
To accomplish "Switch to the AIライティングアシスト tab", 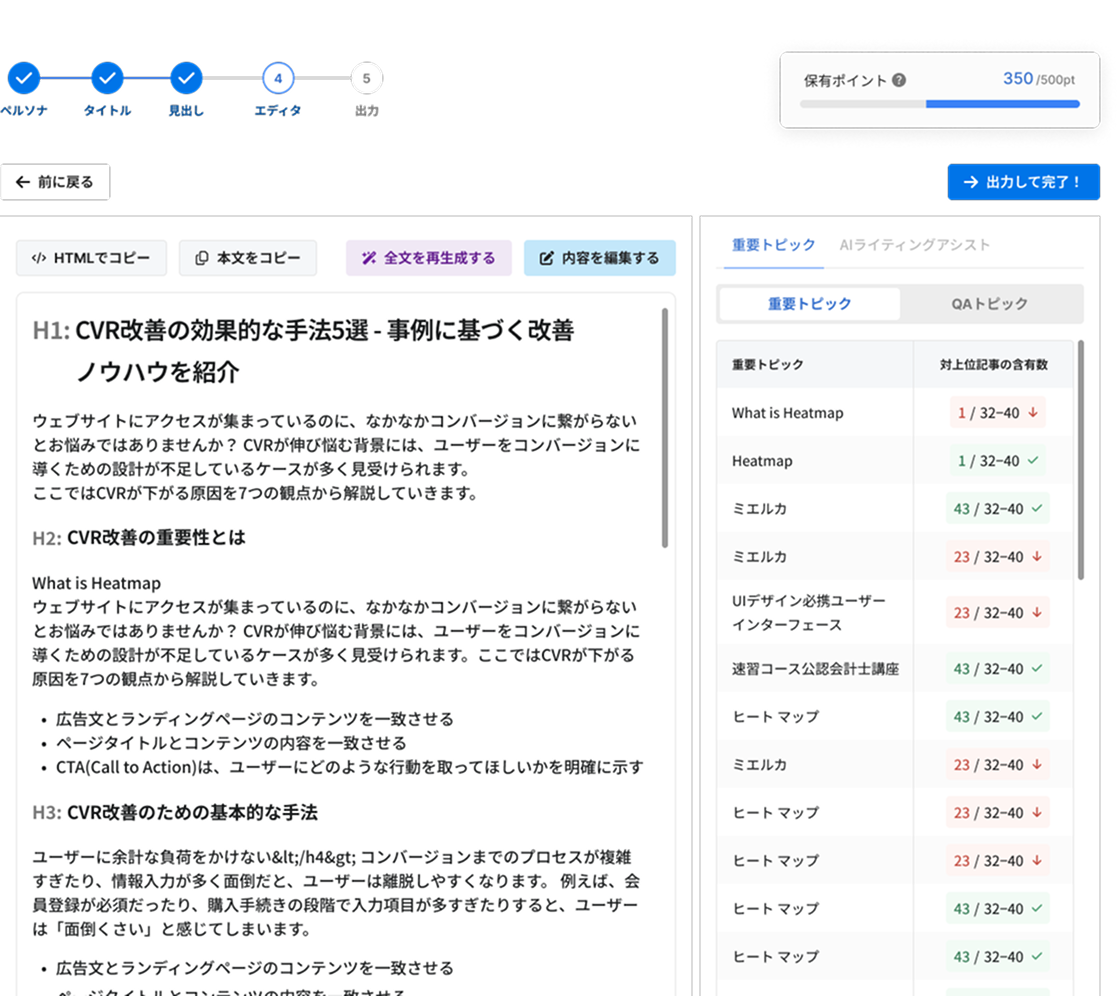I will click(915, 244).
